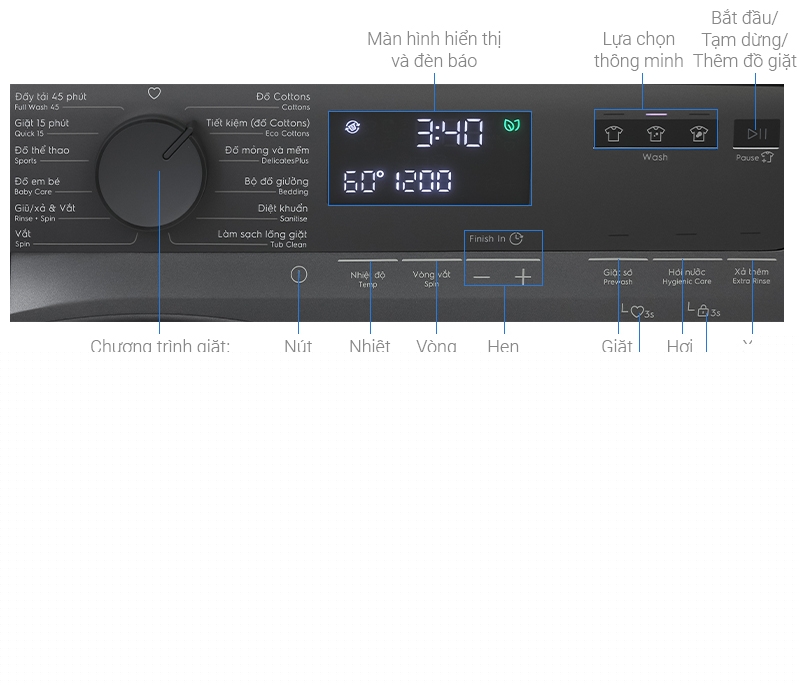This screenshot has height=685, width=800.
Task: Tap the Finish In clock icon
Action: point(516,239)
